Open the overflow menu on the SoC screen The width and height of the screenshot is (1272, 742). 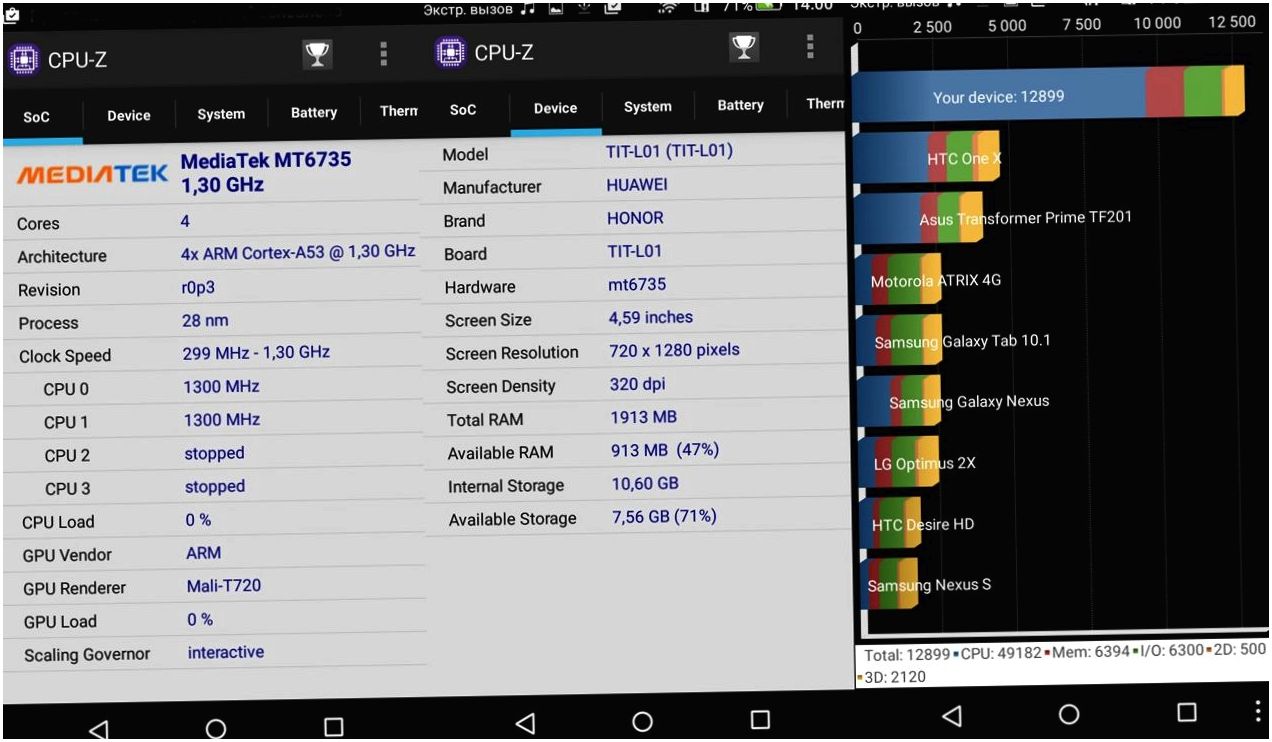[383, 55]
